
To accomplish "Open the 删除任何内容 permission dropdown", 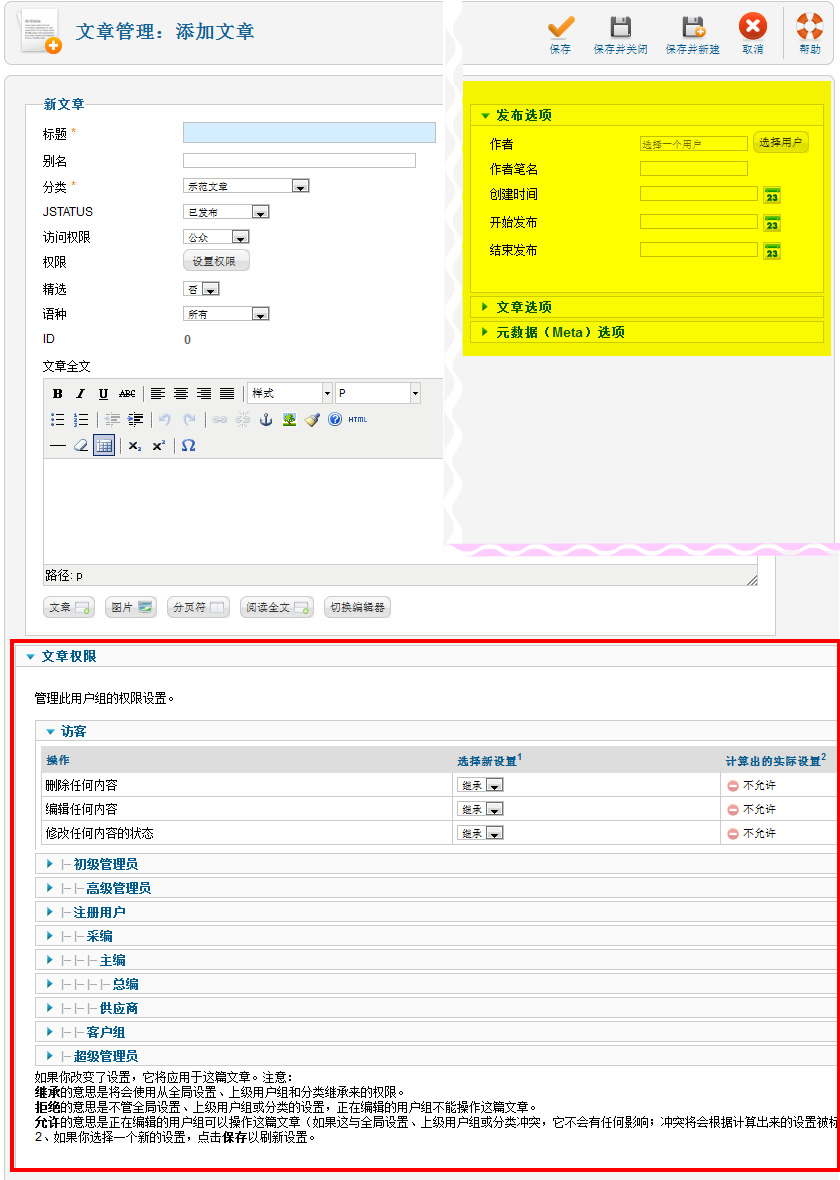I will (480, 785).
